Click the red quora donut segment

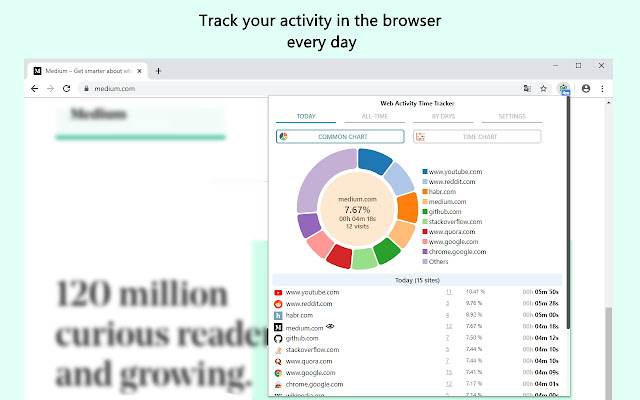(340, 256)
